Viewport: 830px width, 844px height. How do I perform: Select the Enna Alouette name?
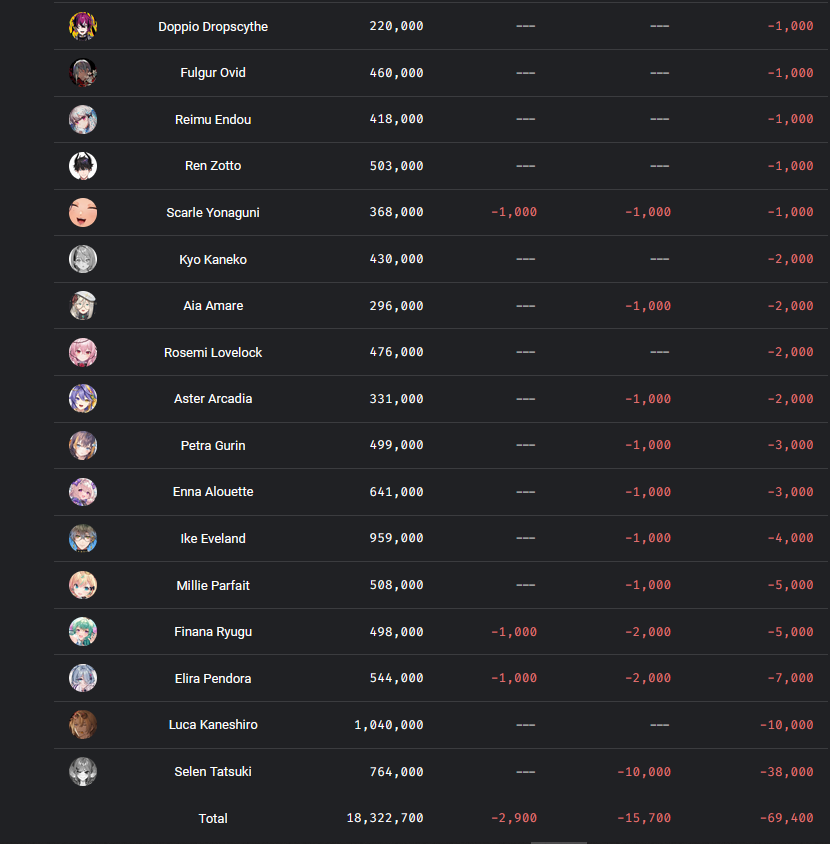tap(213, 492)
